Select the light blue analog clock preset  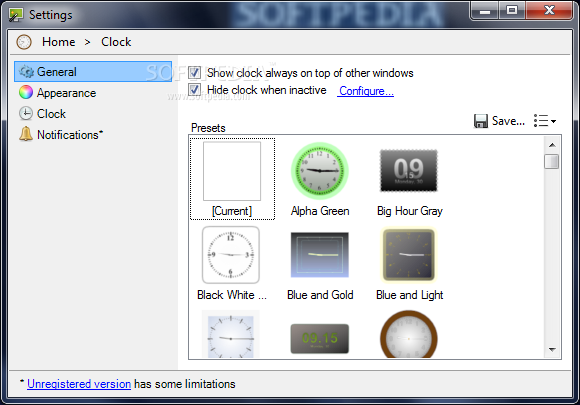pos(231,334)
